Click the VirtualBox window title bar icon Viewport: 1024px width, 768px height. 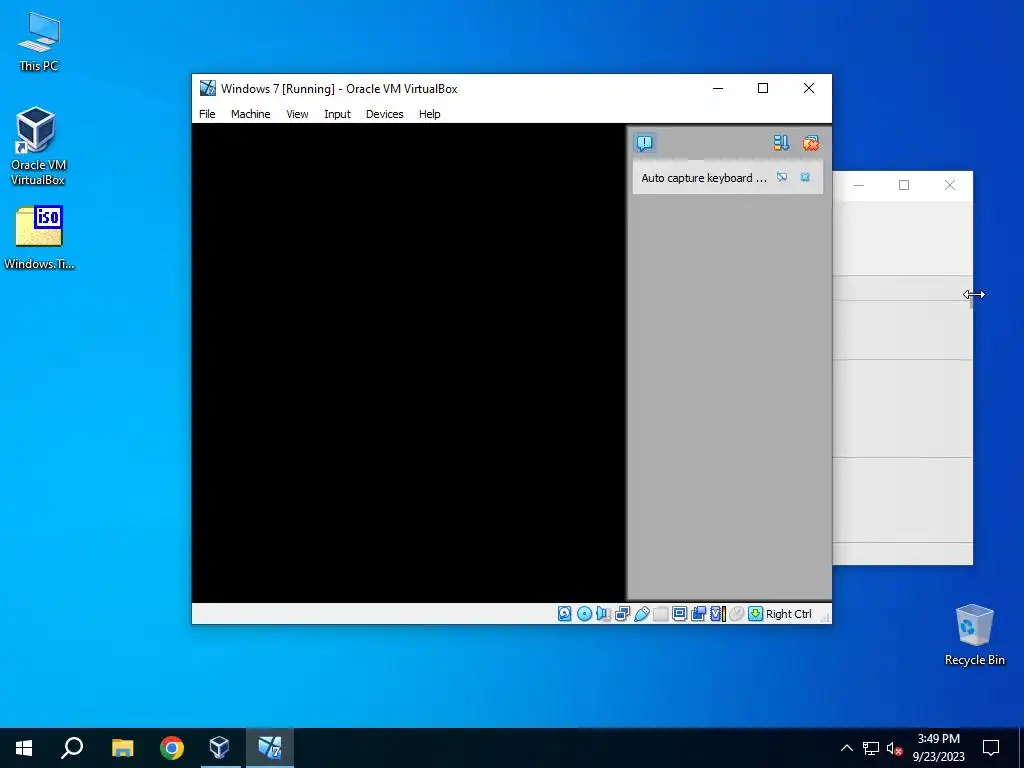tap(208, 88)
